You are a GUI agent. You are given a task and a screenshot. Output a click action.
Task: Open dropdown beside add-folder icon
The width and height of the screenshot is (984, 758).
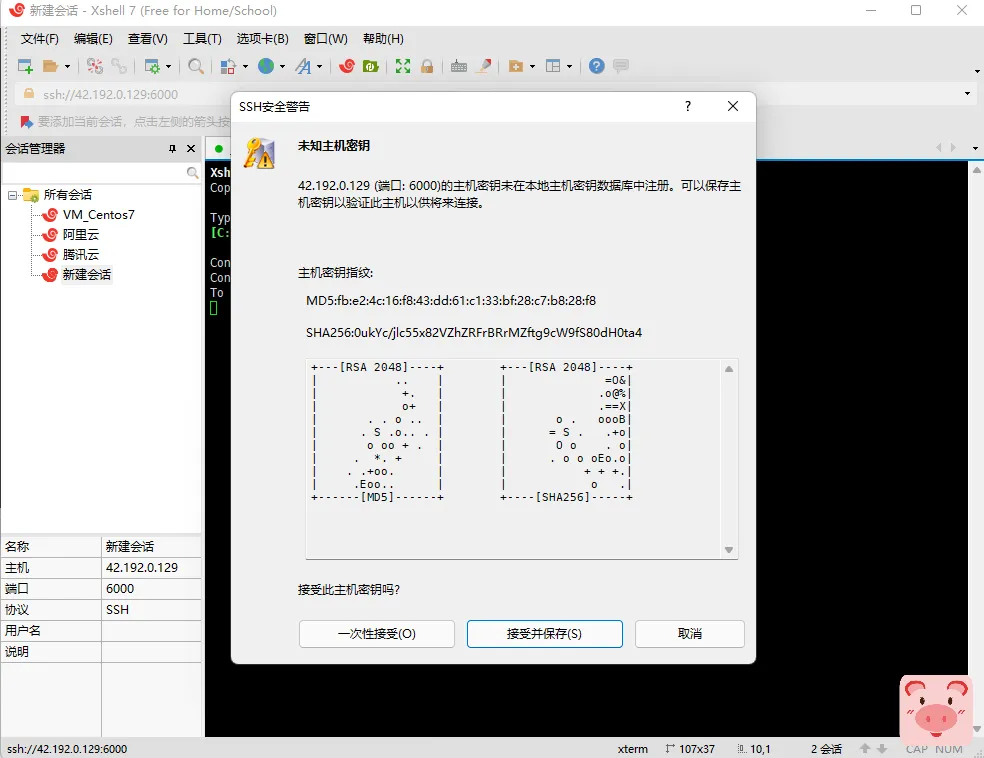(x=532, y=67)
